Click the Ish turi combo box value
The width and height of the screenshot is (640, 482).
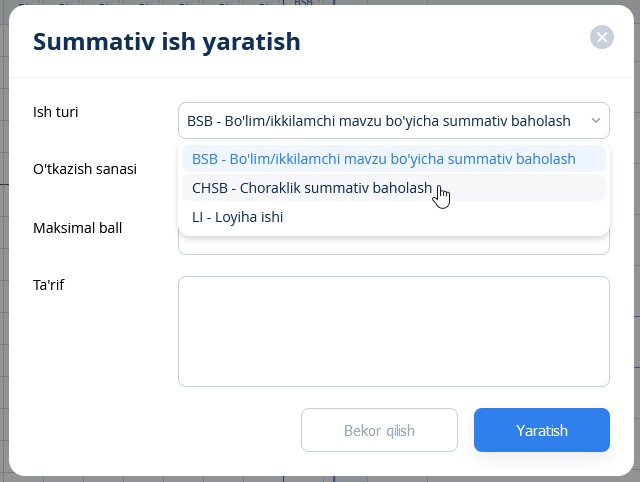[378, 121]
